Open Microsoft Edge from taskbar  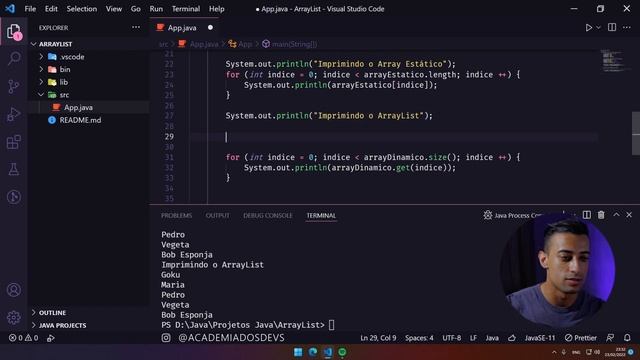pos(313,352)
